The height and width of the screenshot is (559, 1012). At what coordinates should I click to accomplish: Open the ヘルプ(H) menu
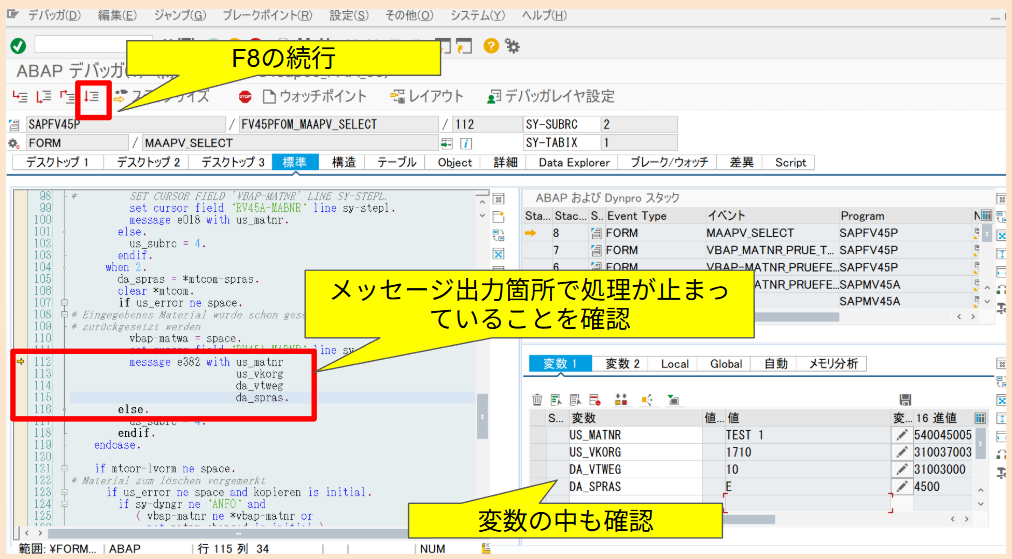point(544,15)
